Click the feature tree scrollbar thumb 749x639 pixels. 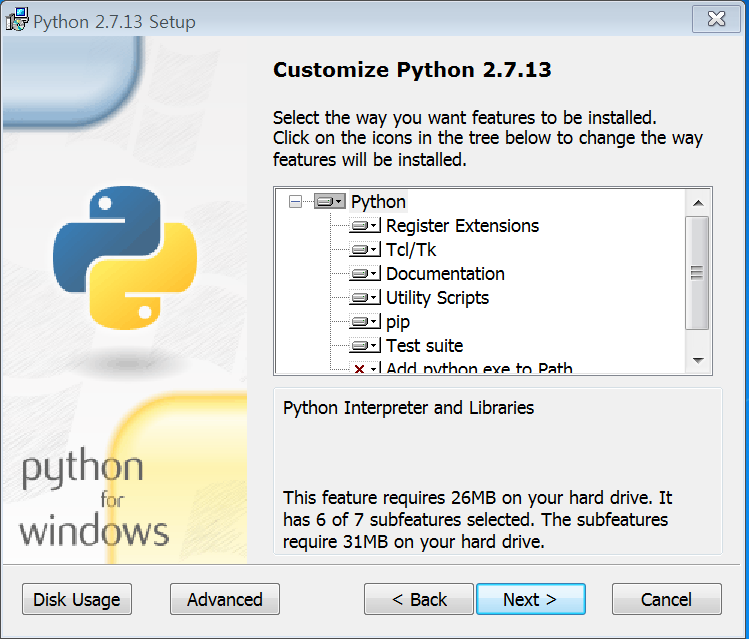coord(697,273)
